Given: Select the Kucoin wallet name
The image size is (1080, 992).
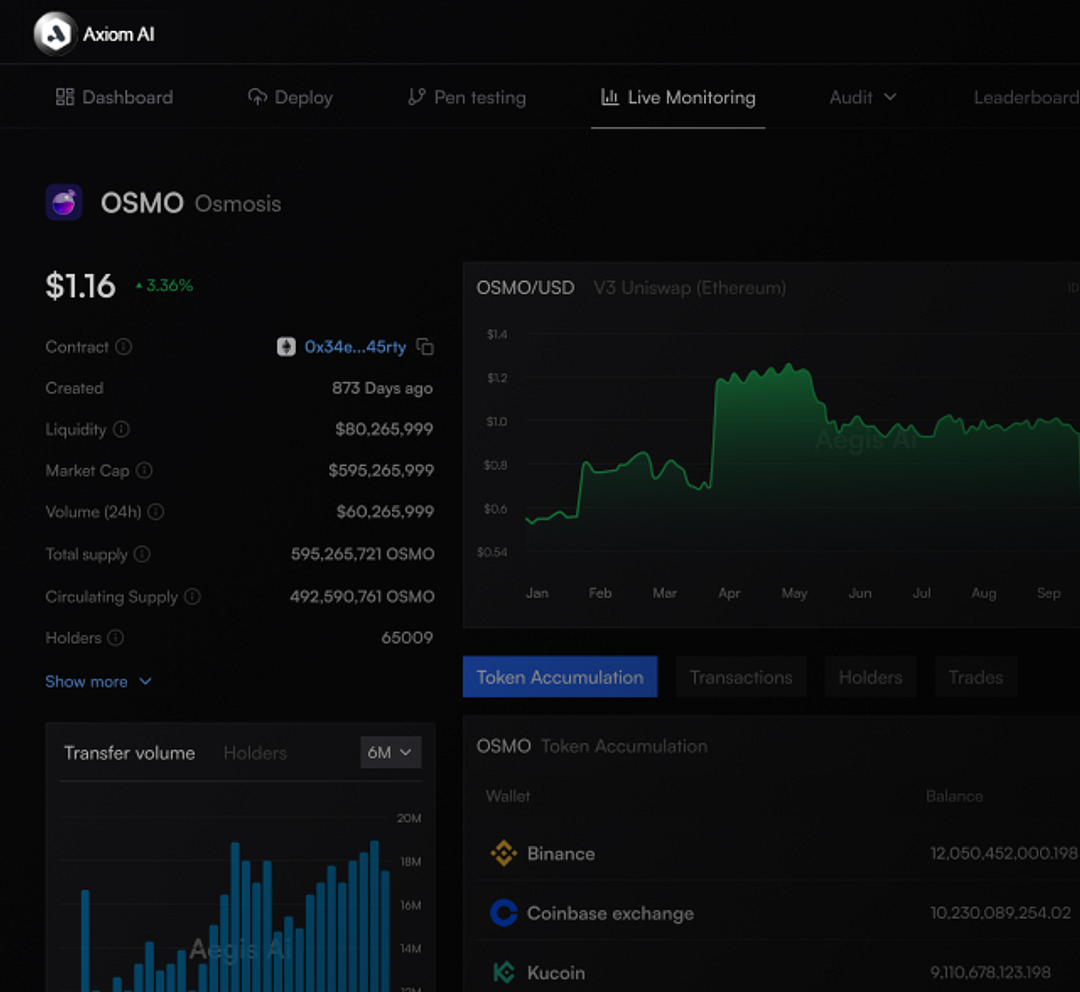Looking at the screenshot, I should click(x=557, y=973).
